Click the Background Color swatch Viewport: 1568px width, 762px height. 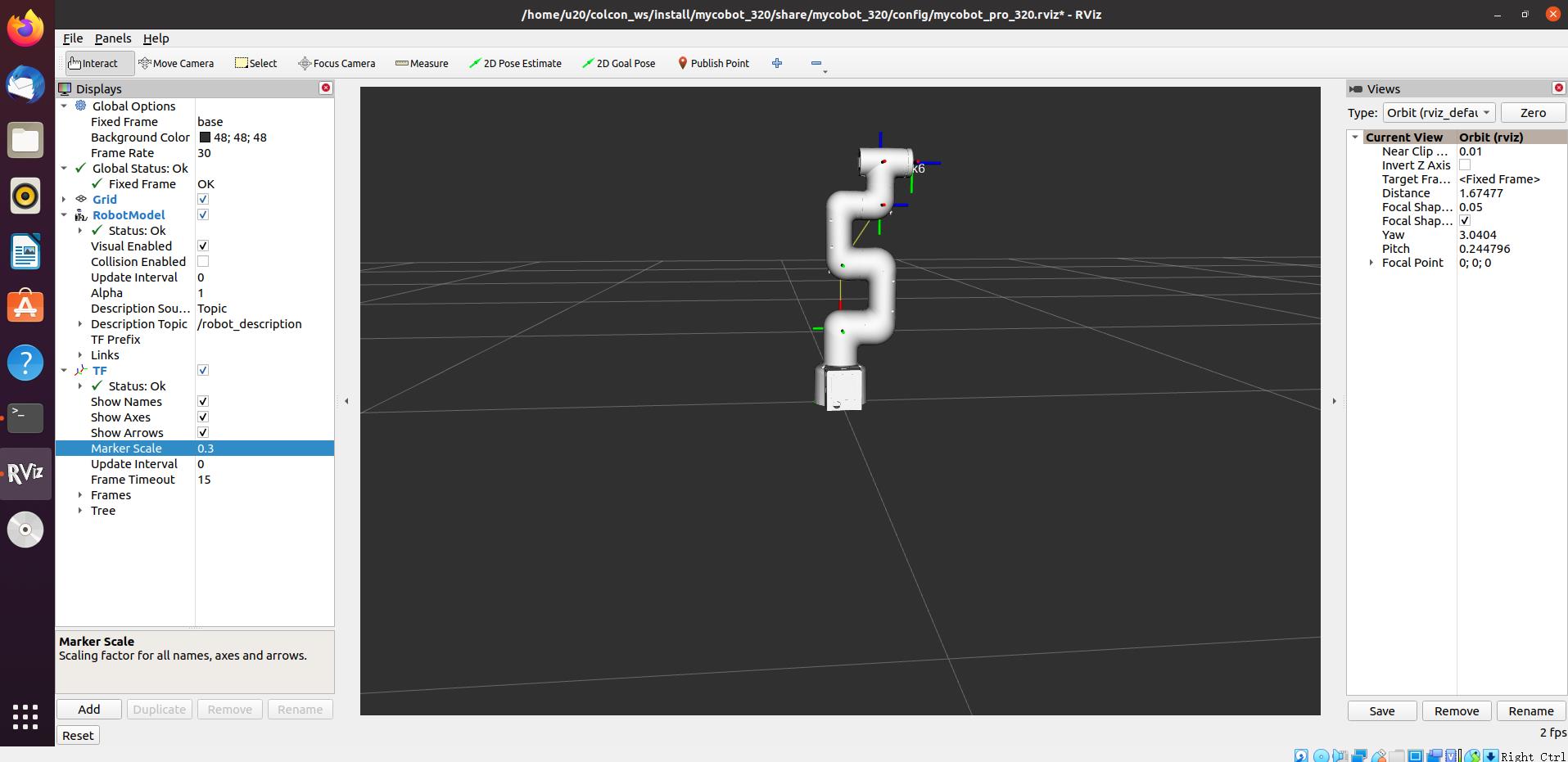(x=205, y=138)
